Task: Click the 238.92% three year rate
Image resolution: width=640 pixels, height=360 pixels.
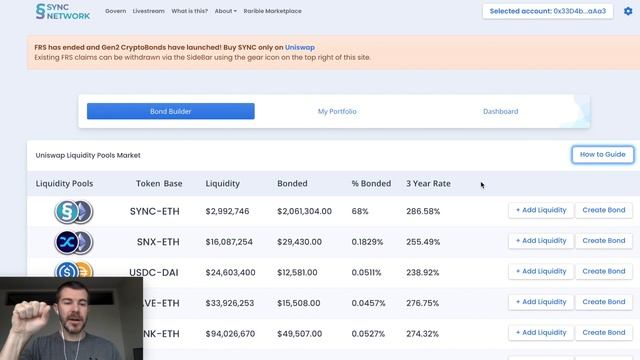Action: coord(422,273)
